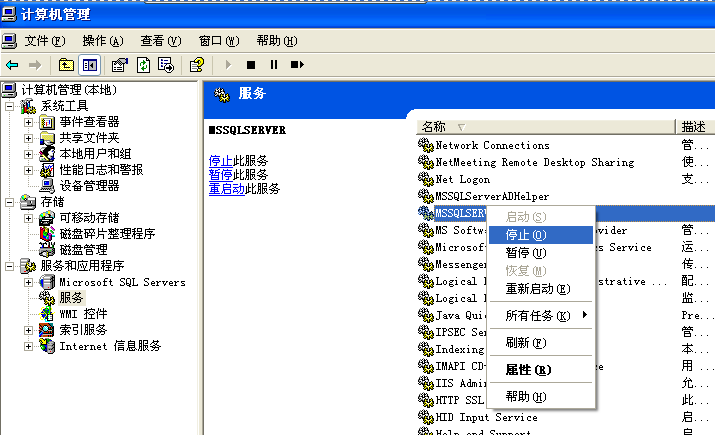Select NetMeeting Remote Desktop Sharing service
The width and height of the screenshot is (715, 435).
535,162
